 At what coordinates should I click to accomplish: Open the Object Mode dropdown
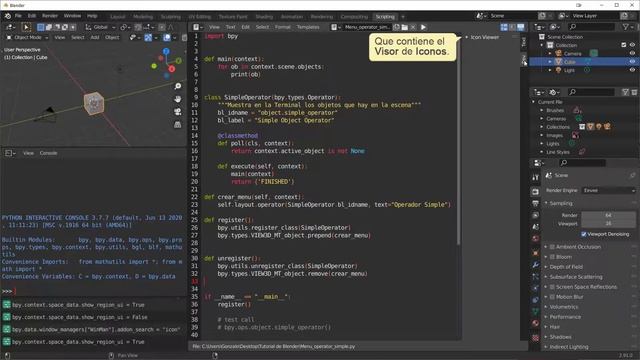27,38
